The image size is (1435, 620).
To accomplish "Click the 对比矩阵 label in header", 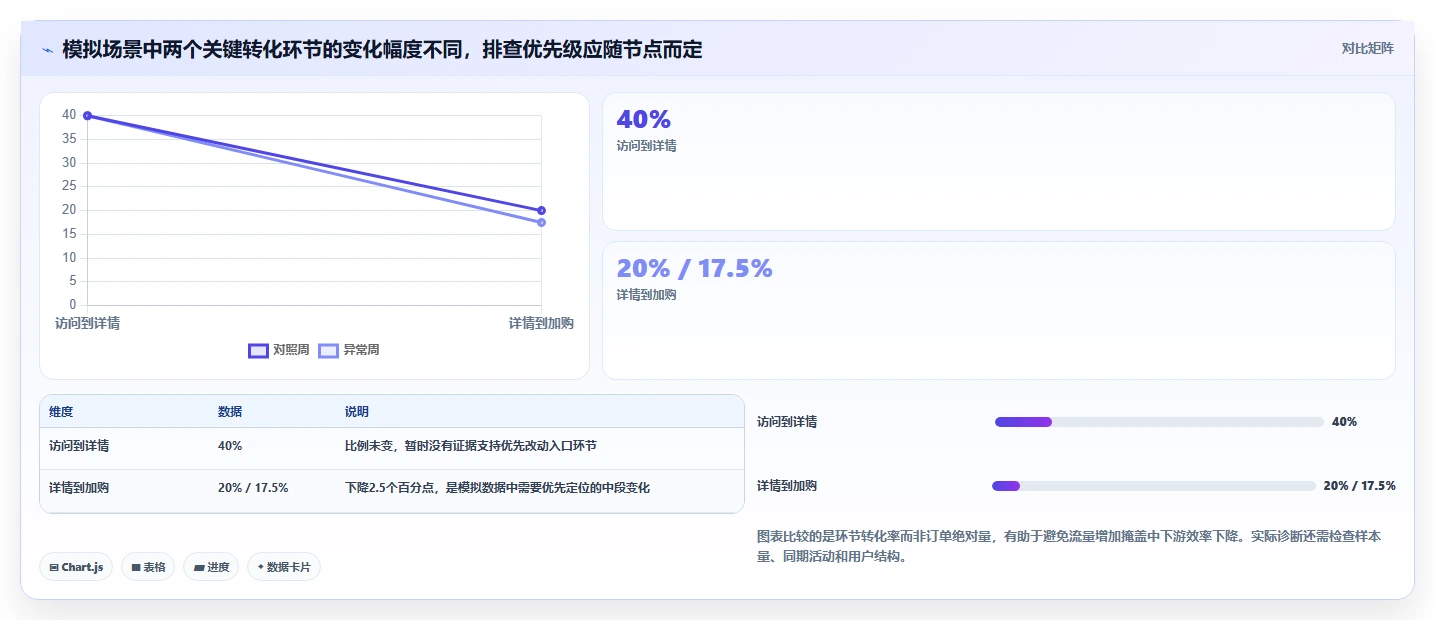I will (1368, 48).
